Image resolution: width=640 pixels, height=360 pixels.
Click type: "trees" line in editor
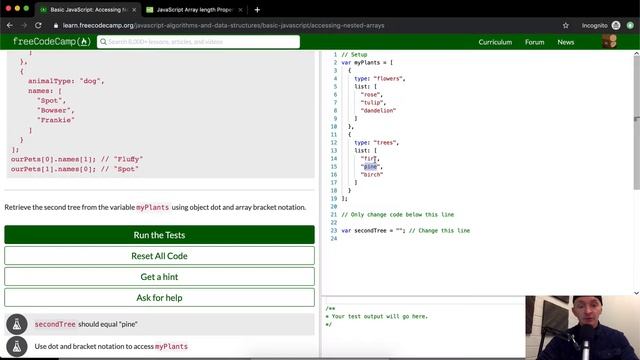[376, 142]
